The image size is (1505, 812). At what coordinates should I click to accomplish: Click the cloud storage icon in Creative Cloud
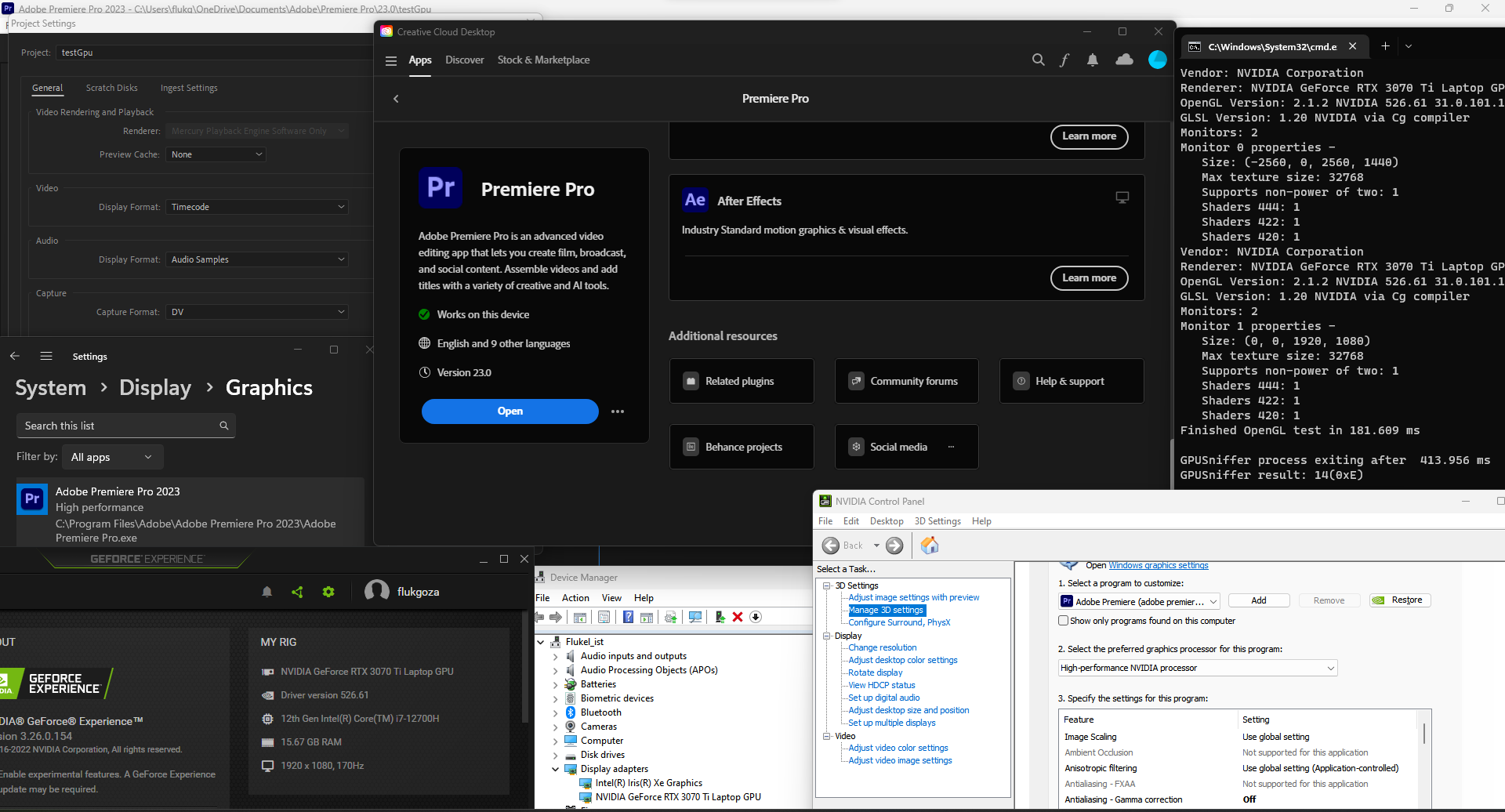(x=1124, y=60)
